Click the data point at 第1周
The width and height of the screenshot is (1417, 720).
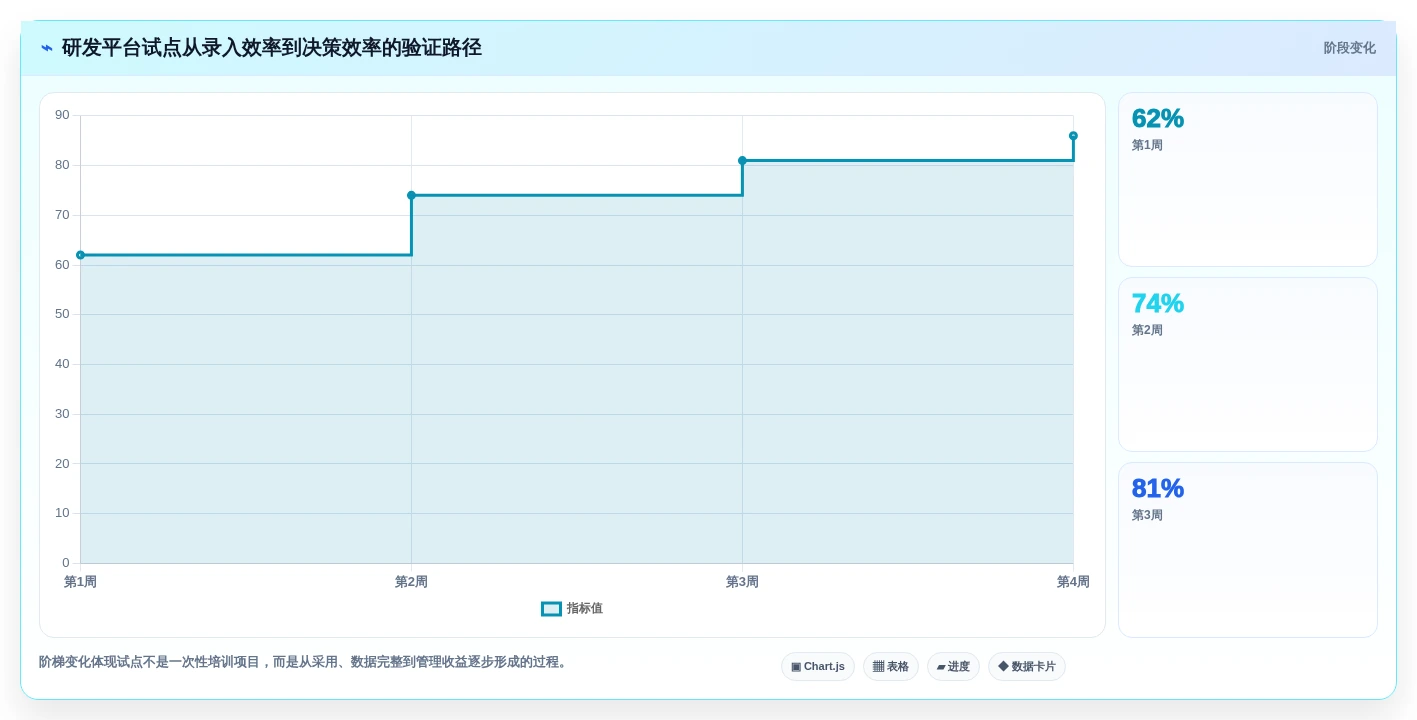coord(81,255)
